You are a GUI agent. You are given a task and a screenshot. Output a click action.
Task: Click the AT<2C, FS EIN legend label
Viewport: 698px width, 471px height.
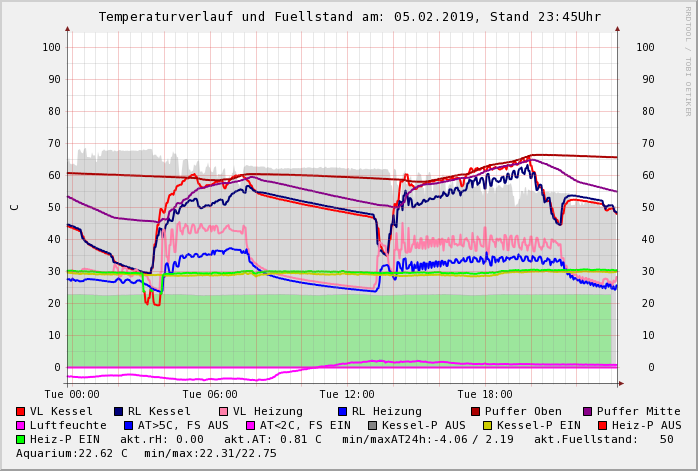[x=300, y=426]
